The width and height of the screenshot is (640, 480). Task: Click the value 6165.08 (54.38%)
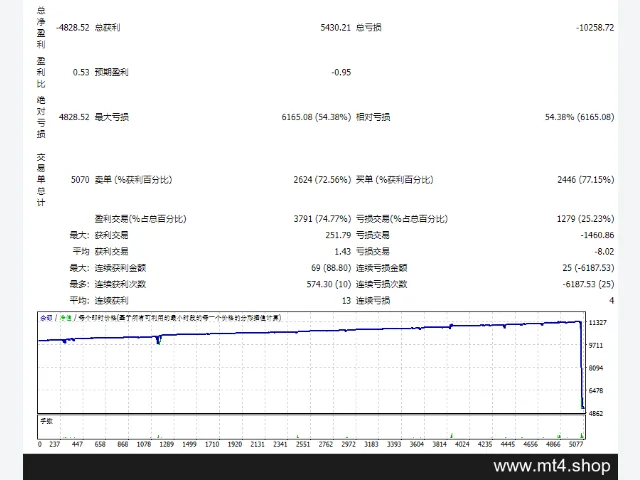pos(316,117)
